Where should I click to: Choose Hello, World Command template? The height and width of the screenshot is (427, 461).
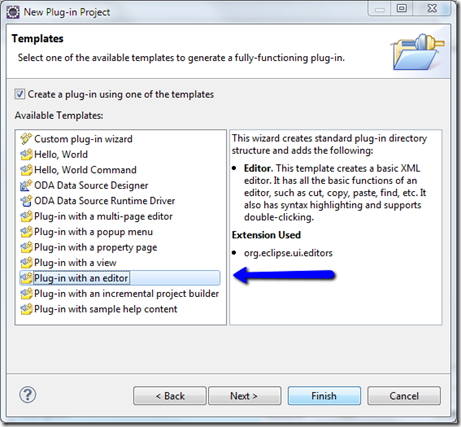pos(85,170)
